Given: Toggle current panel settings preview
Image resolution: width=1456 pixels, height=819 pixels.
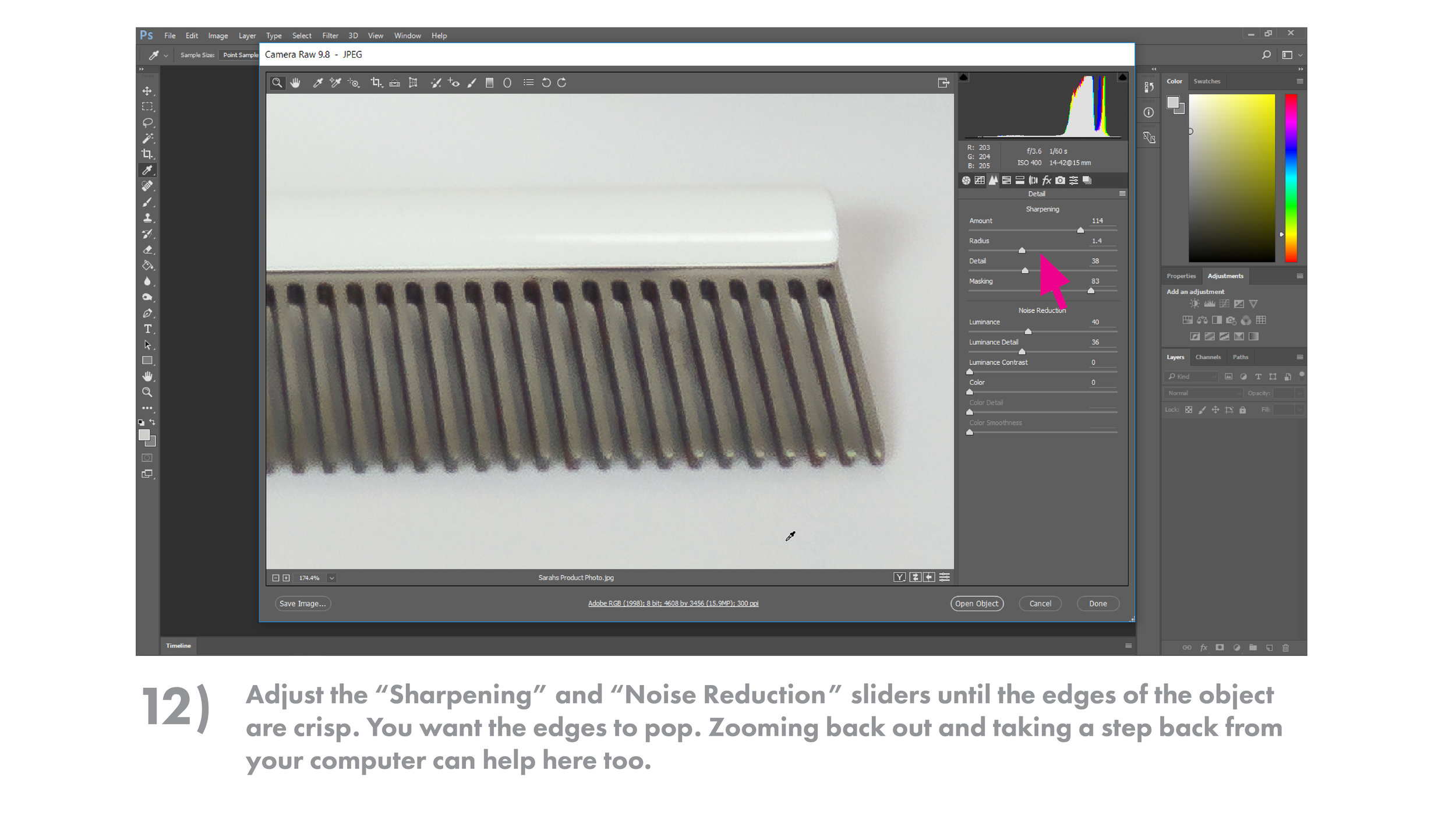Looking at the screenshot, I should (x=945, y=577).
